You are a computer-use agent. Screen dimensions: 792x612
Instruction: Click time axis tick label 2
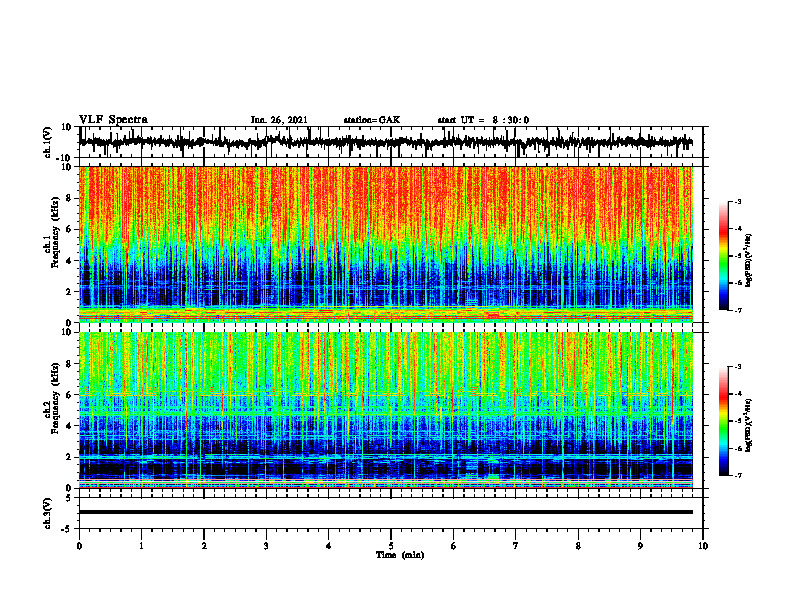[x=204, y=546]
